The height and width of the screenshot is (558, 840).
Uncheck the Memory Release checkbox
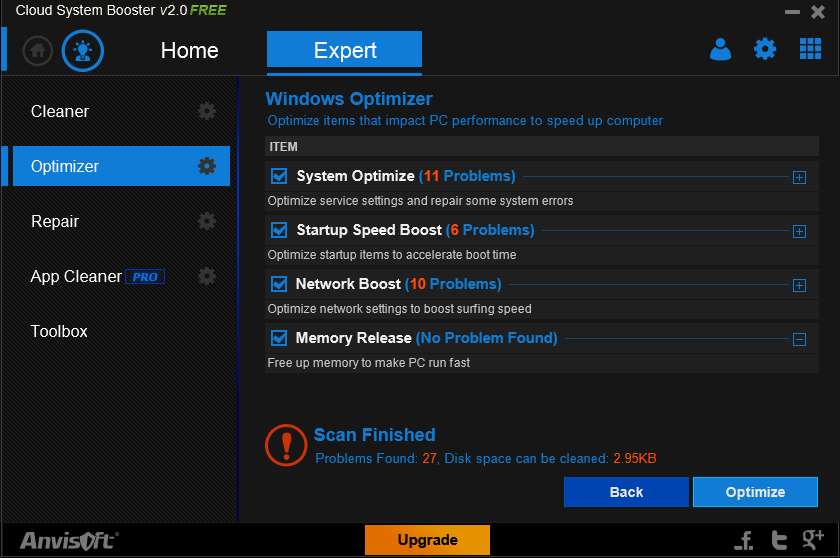coord(279,338)
